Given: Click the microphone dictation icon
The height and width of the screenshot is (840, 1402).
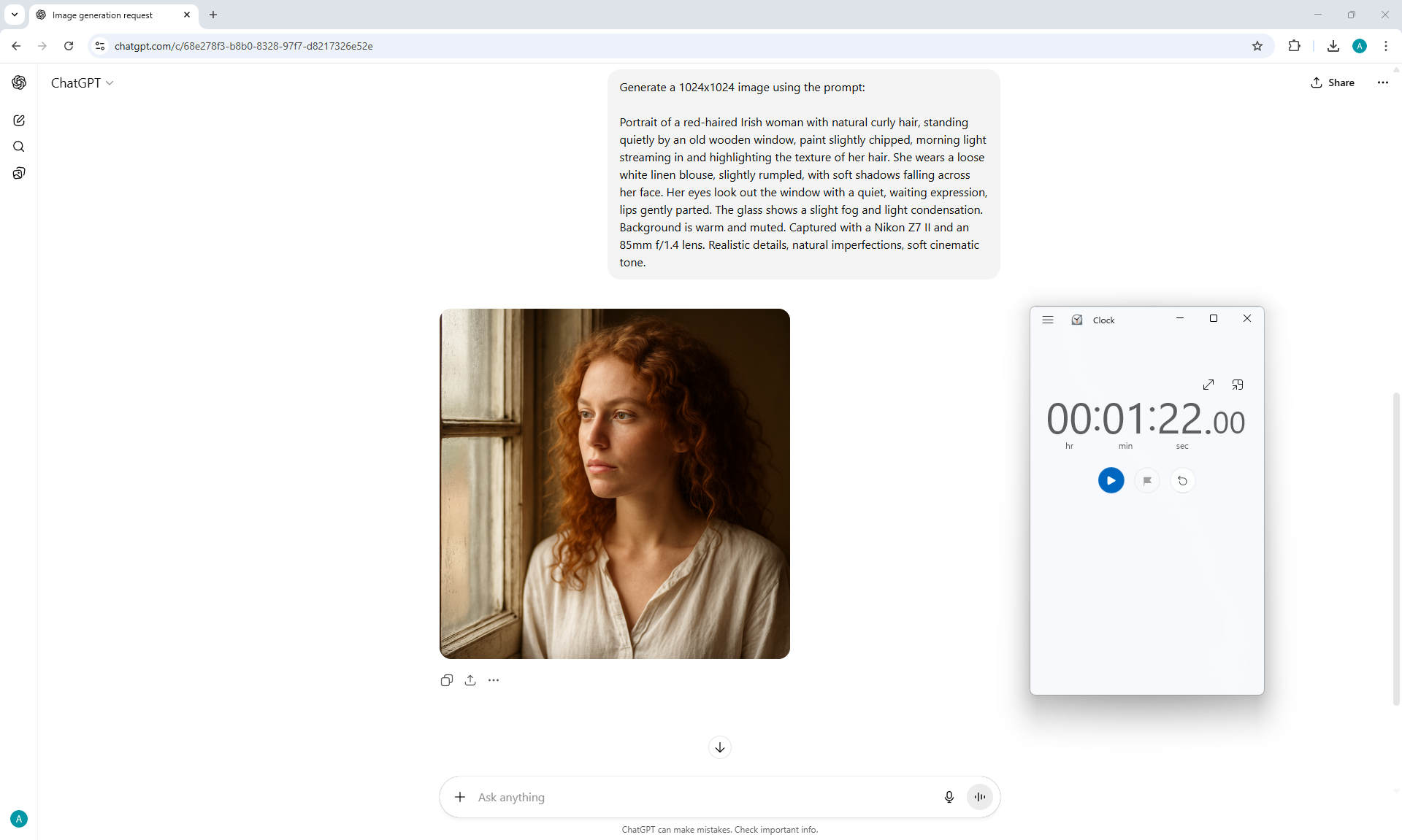Looking at the screenshot, I should pyautogui.click(x=949, y=797).
